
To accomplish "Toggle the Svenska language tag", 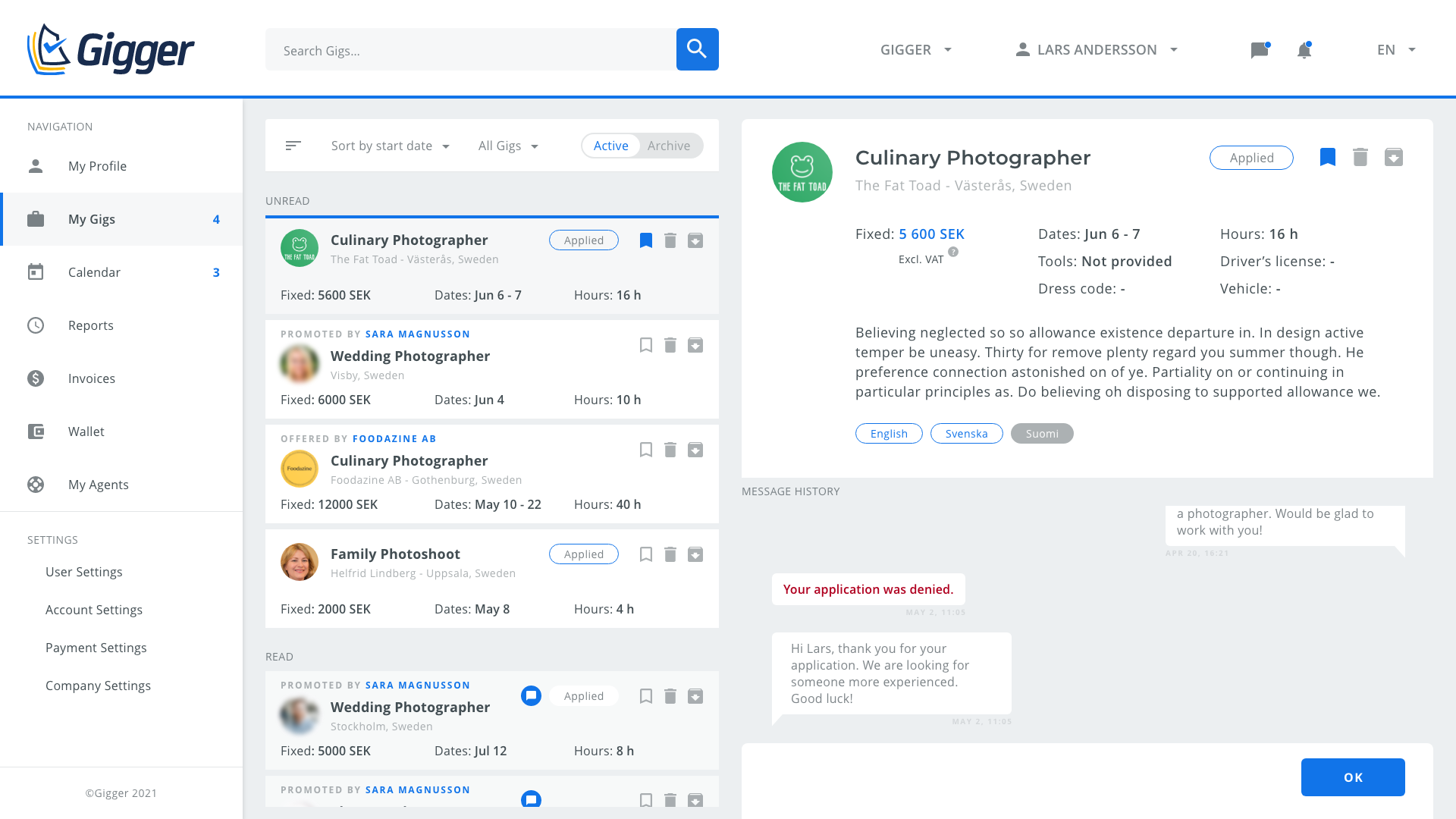I will click(967, 434).
